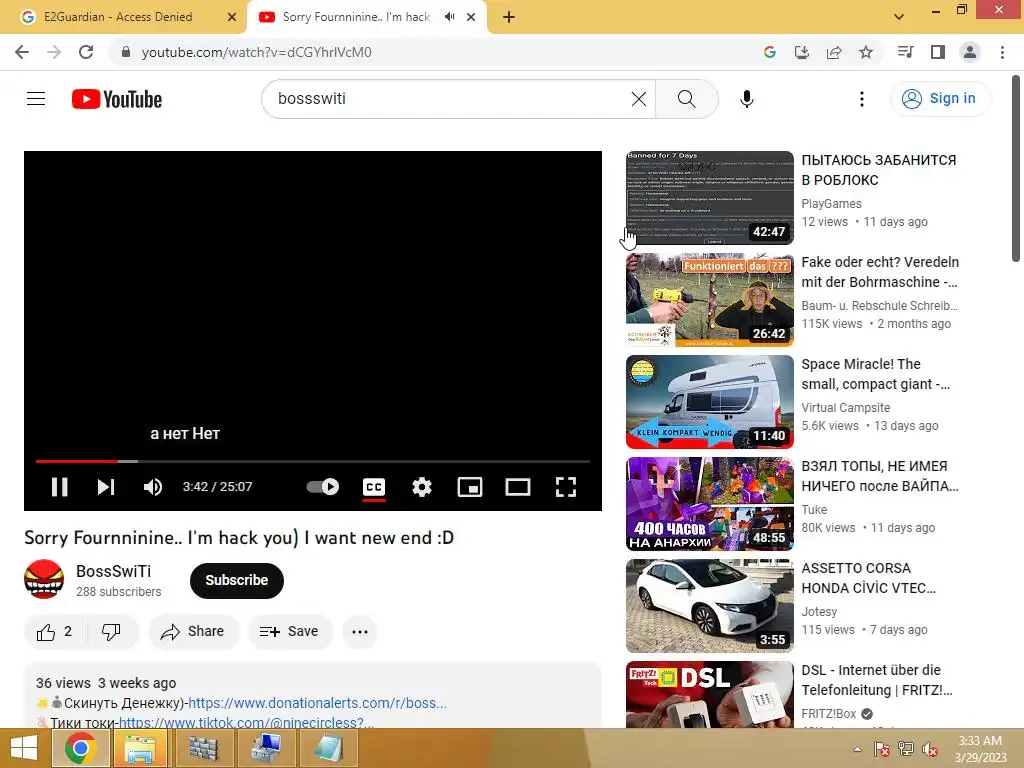Click the taskbar volume icon
This screenshot has height=768, width=1024.
click(x=930, y=749)
